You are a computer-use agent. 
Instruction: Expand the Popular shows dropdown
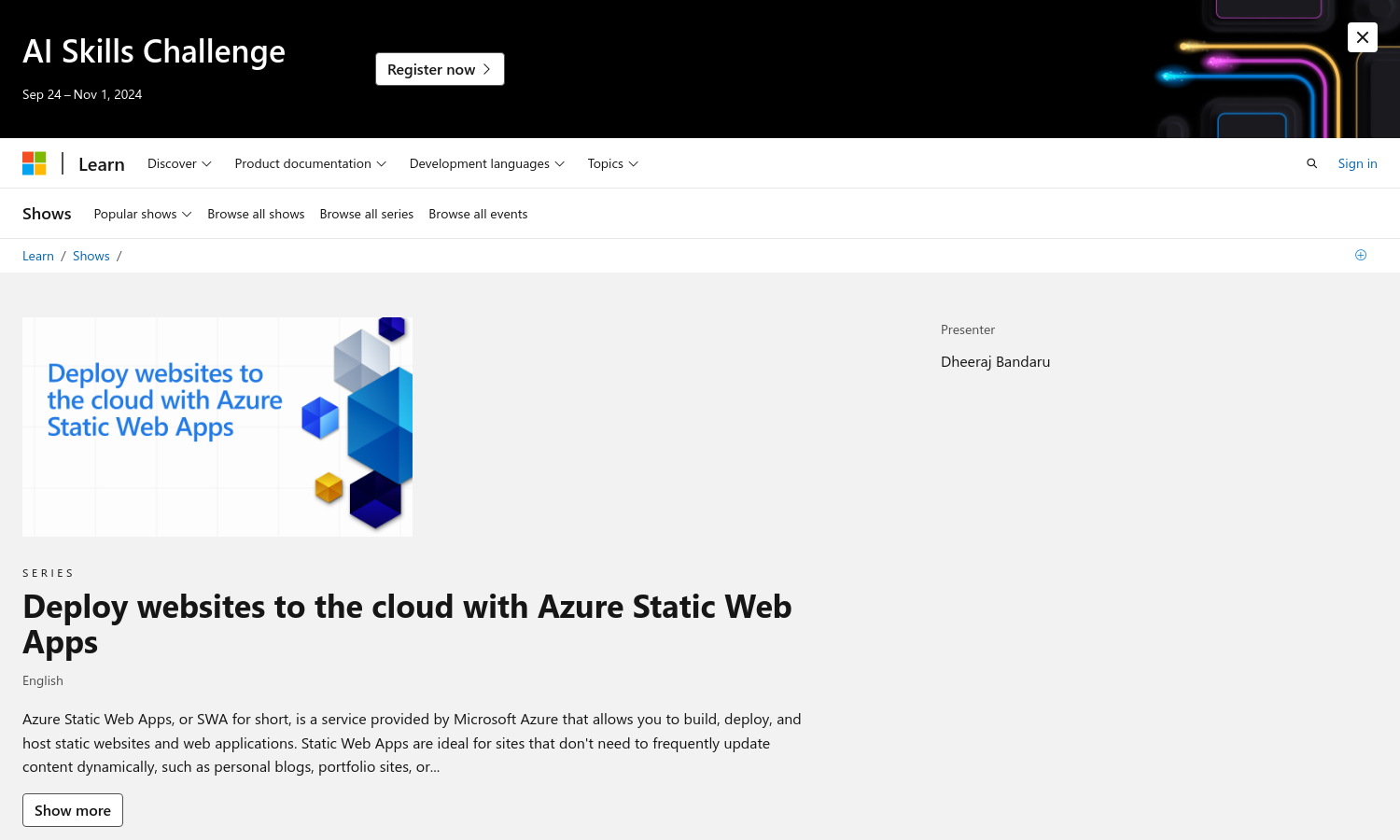[x=143, y=214]
